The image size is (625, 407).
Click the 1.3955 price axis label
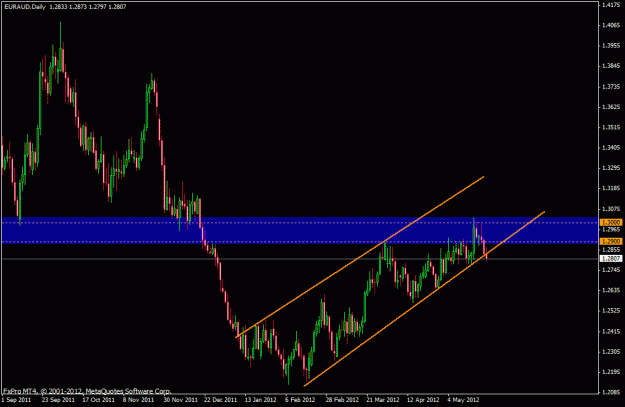point(611,45)
